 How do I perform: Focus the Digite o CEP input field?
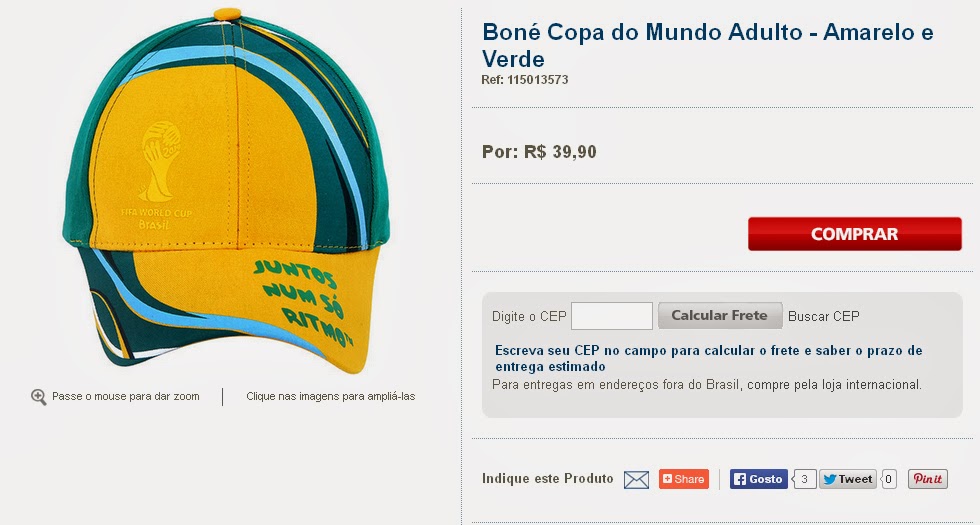tap(612, 316)
